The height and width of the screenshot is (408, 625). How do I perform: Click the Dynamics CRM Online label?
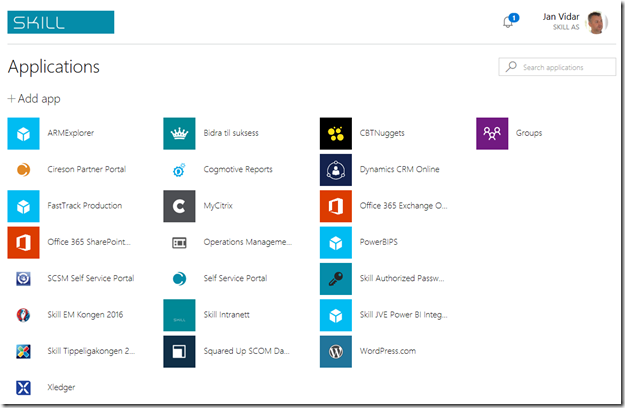399,169
